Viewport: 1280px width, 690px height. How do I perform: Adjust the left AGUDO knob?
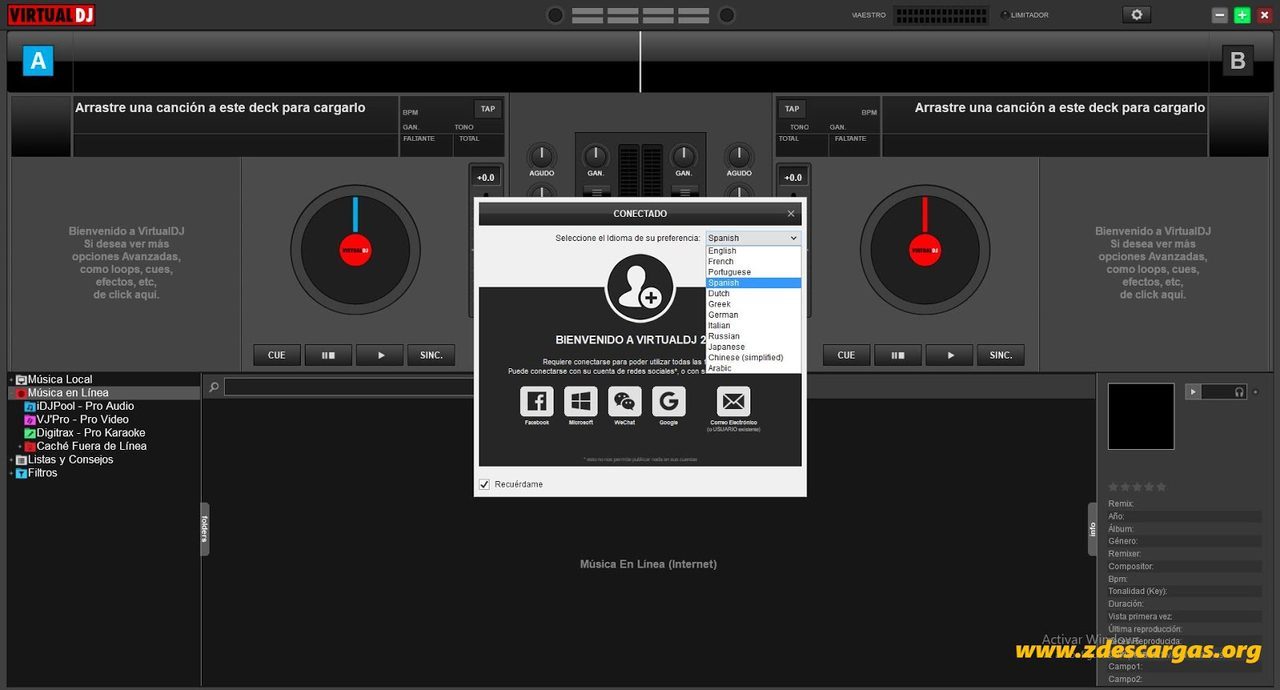coord(541,155)
